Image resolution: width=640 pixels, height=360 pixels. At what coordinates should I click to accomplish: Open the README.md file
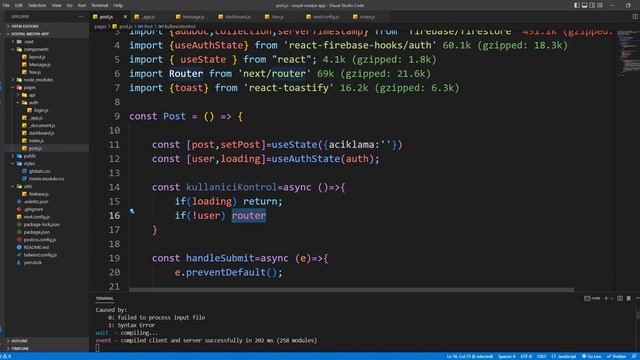click(x=36, y=247)
